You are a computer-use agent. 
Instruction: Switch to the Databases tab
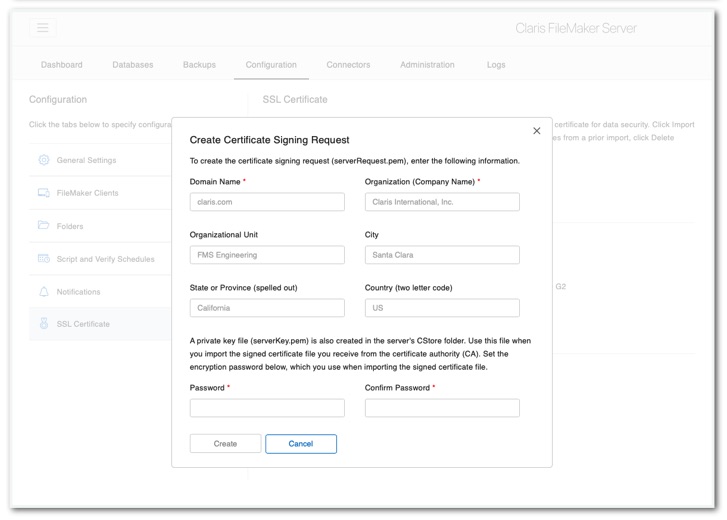pyautogui.click(x=133, y=65)
